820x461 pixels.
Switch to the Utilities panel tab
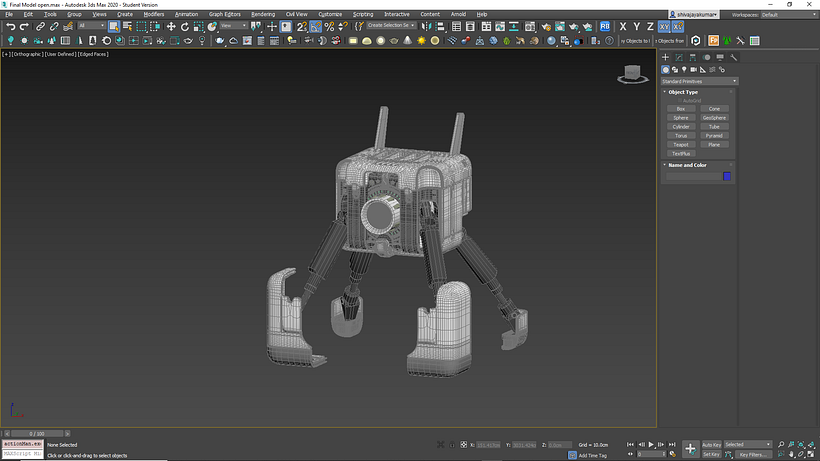[x=734, y=57]
